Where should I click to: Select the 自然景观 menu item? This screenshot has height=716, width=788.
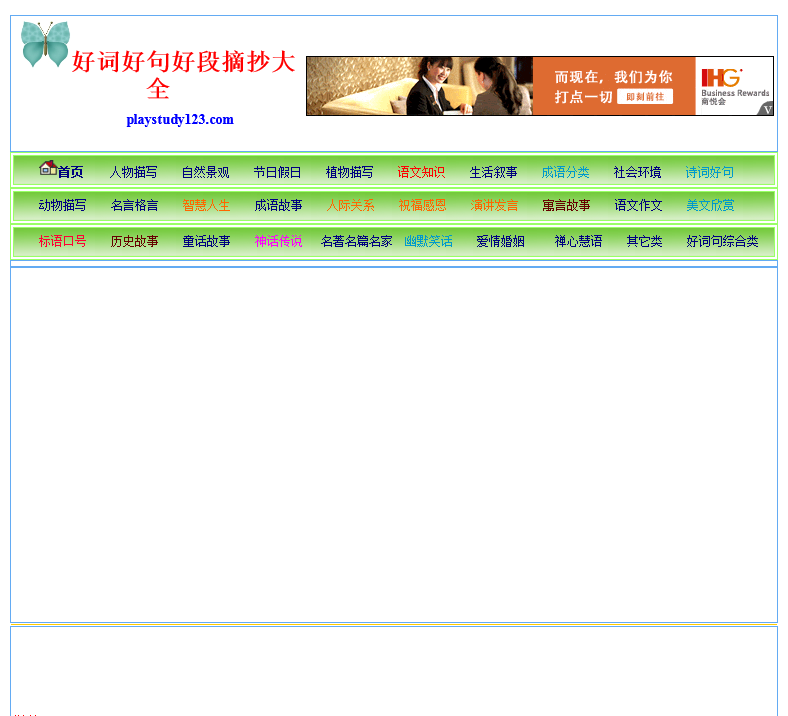pyautogui.click(x=206, y=172)
